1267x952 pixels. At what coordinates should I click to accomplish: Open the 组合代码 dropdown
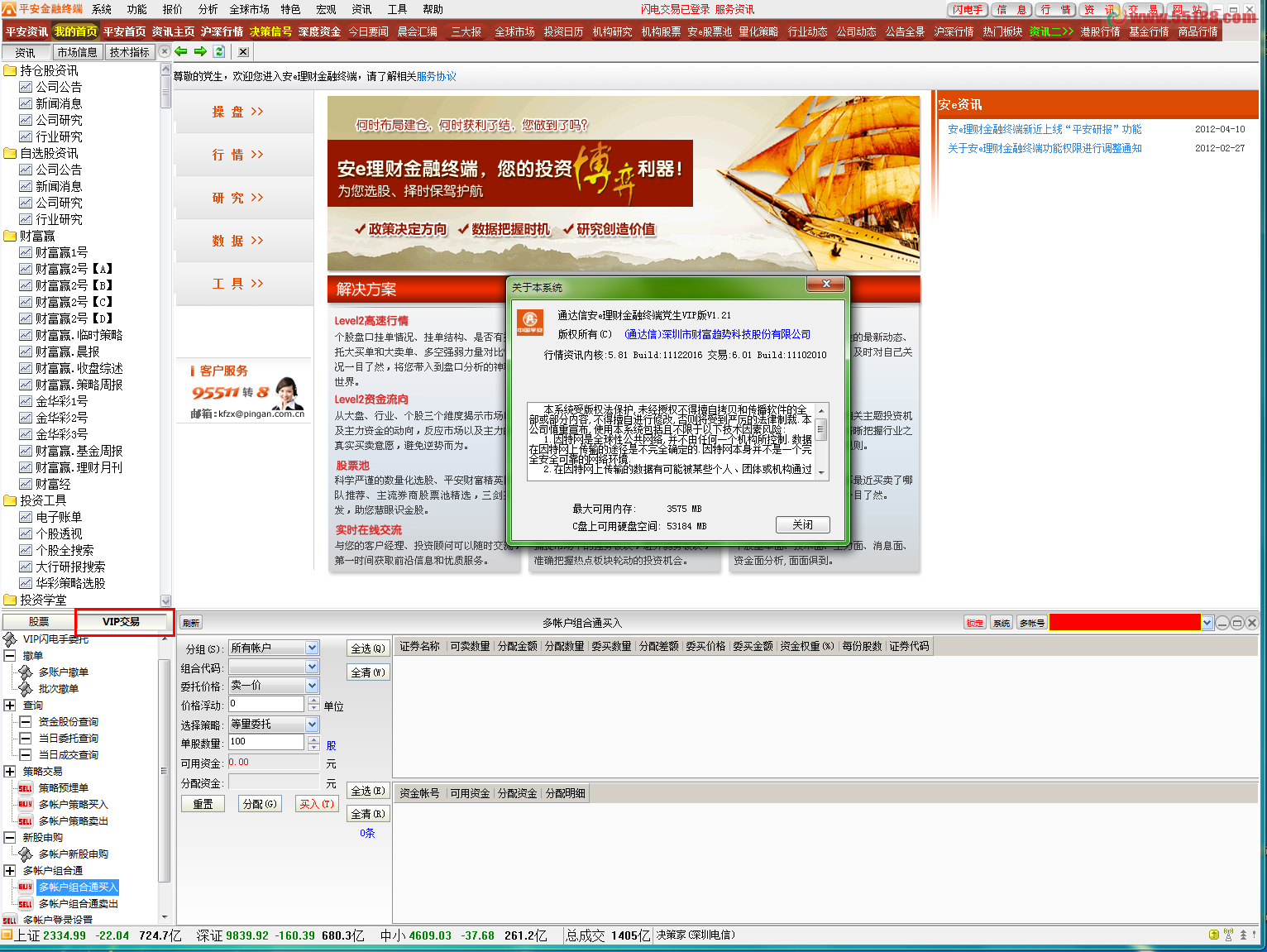[x=312, y=667]
